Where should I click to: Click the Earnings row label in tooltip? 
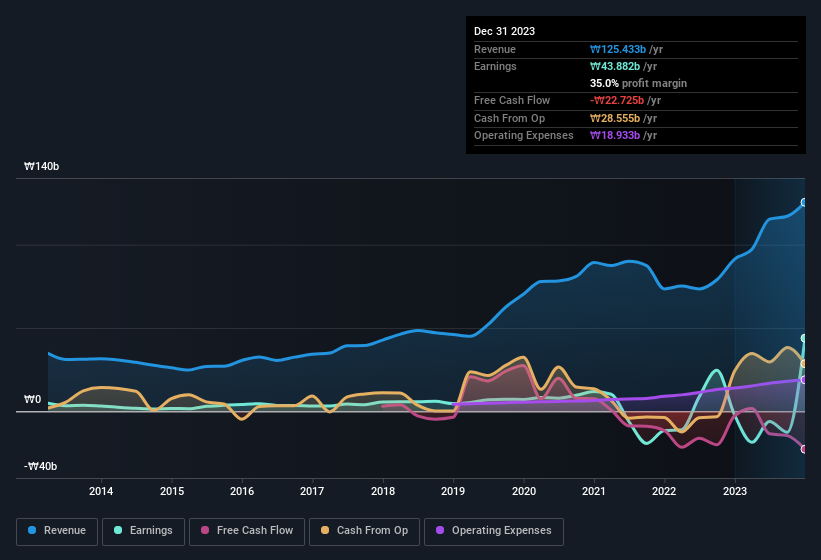point(495,66)
